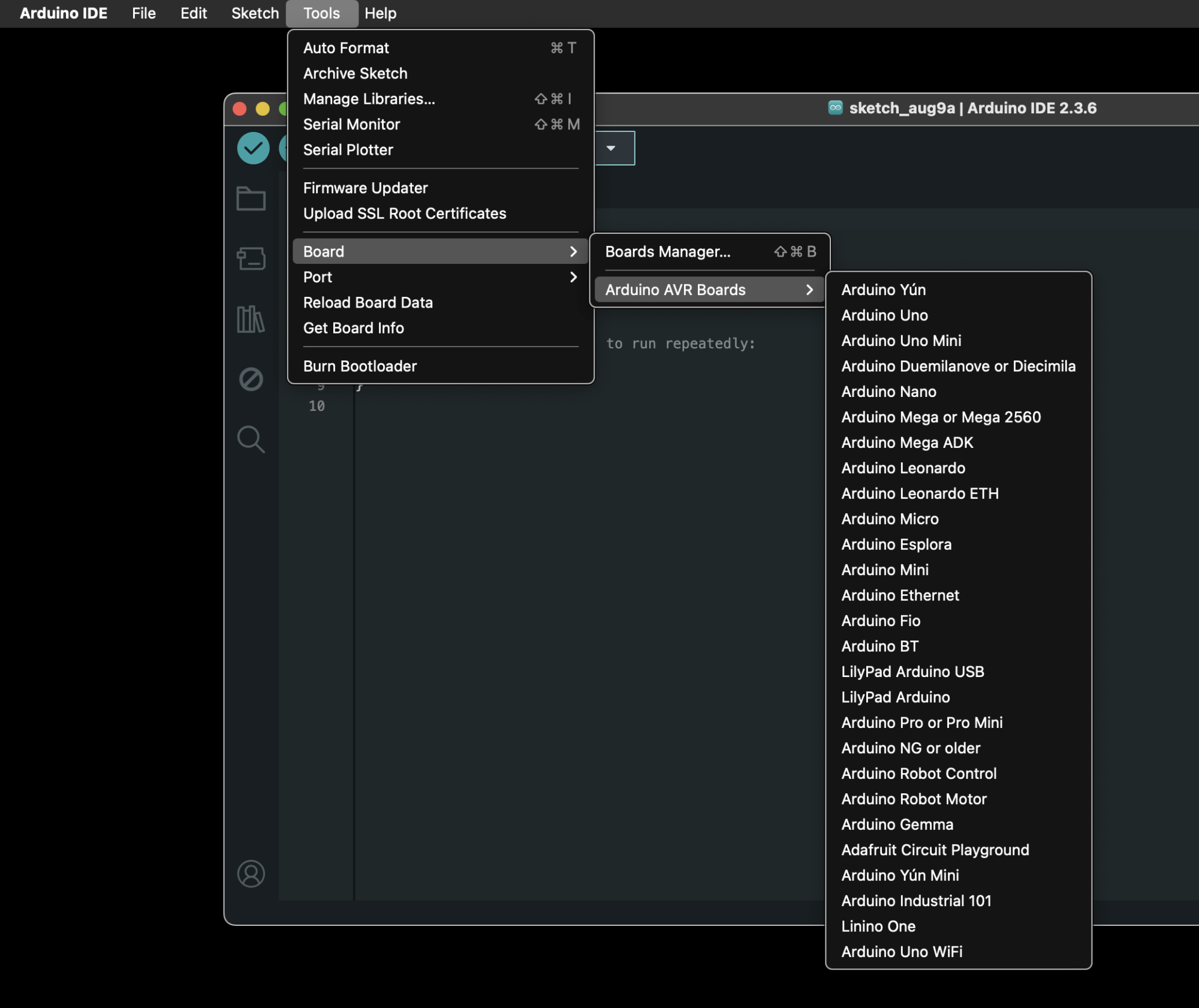This screenshot has width=1199, height=1008.
Task: Select Linino One board
Action: click(958, 926)
